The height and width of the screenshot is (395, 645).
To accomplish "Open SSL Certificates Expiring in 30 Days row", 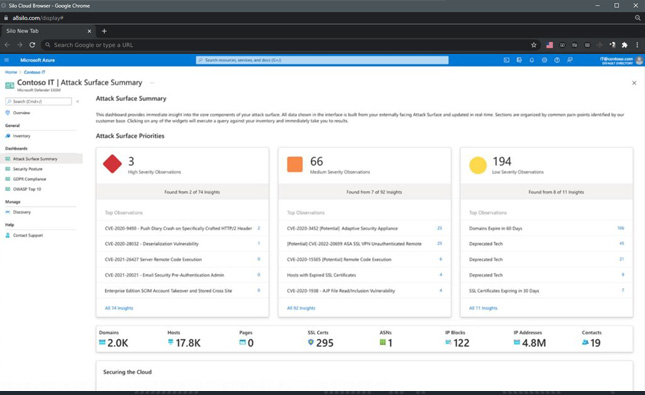I will (546, 290).
